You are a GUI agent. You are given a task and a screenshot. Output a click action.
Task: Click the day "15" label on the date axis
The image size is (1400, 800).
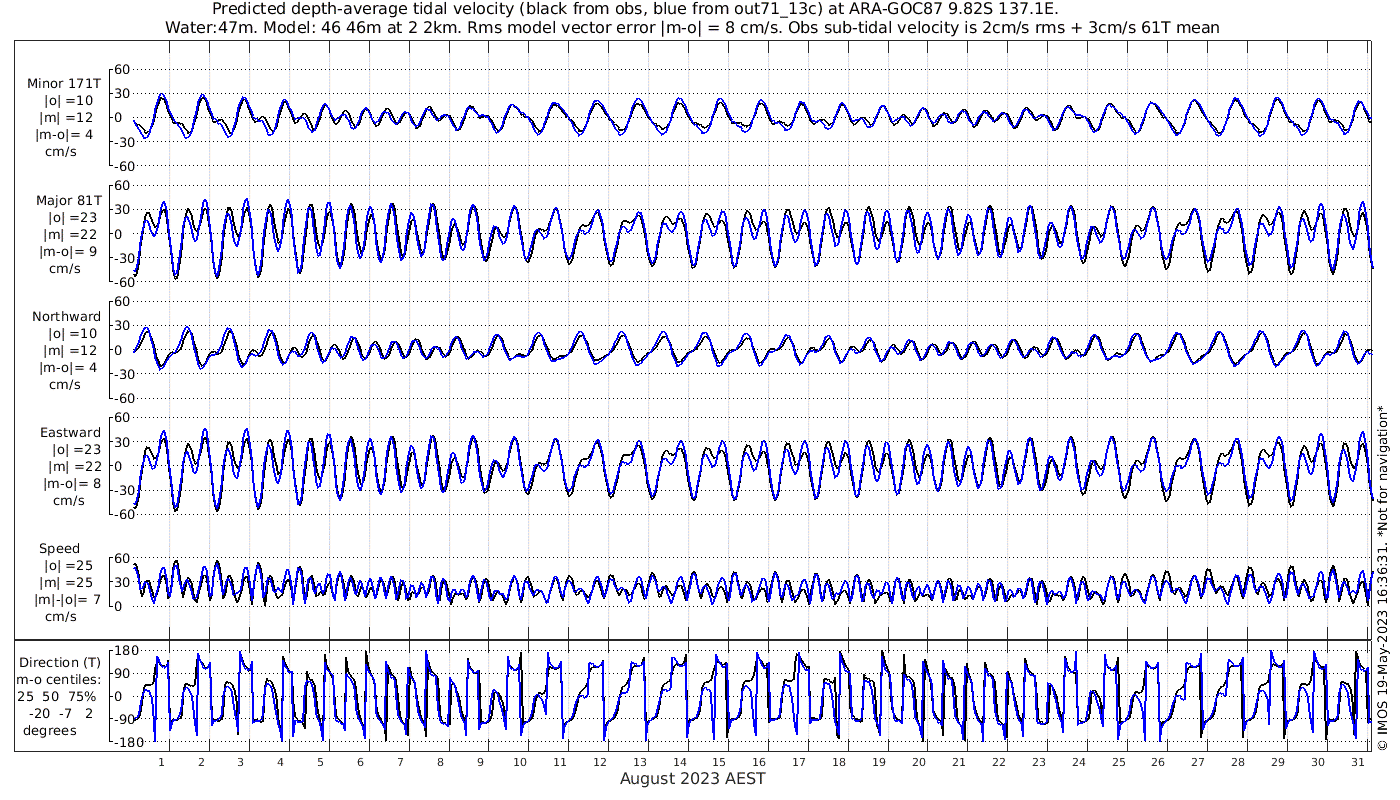coord(719,762)
